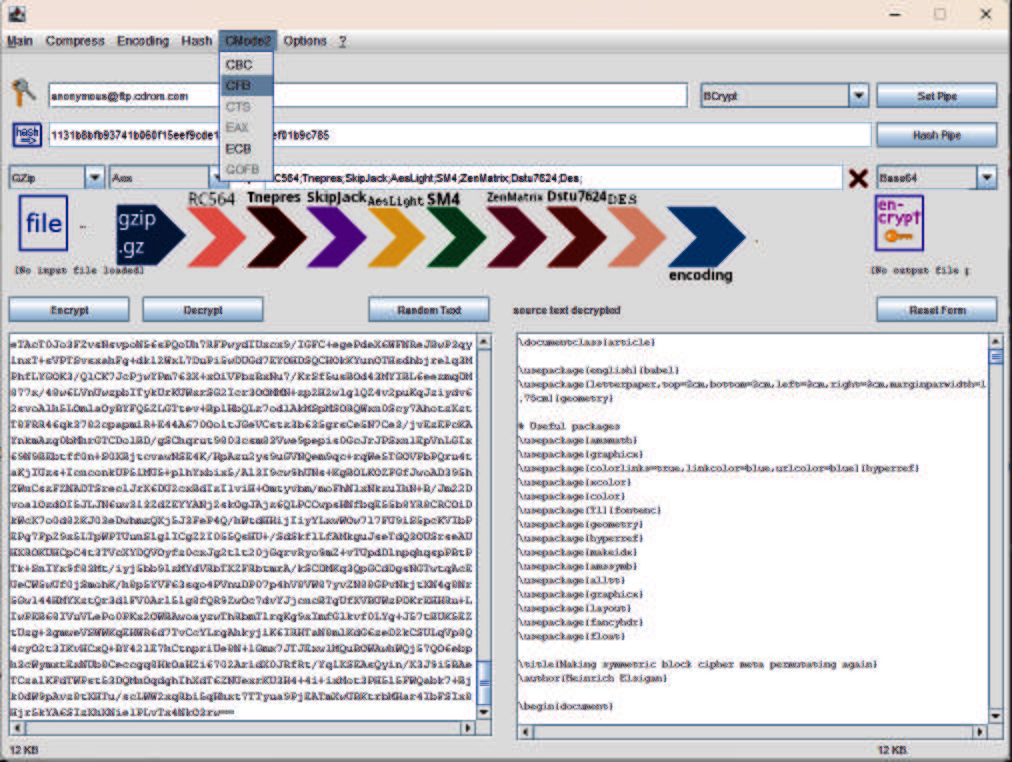The image size is (1012, 762).
Task: Click the email key input field
Action: click(x=368, y=95)
